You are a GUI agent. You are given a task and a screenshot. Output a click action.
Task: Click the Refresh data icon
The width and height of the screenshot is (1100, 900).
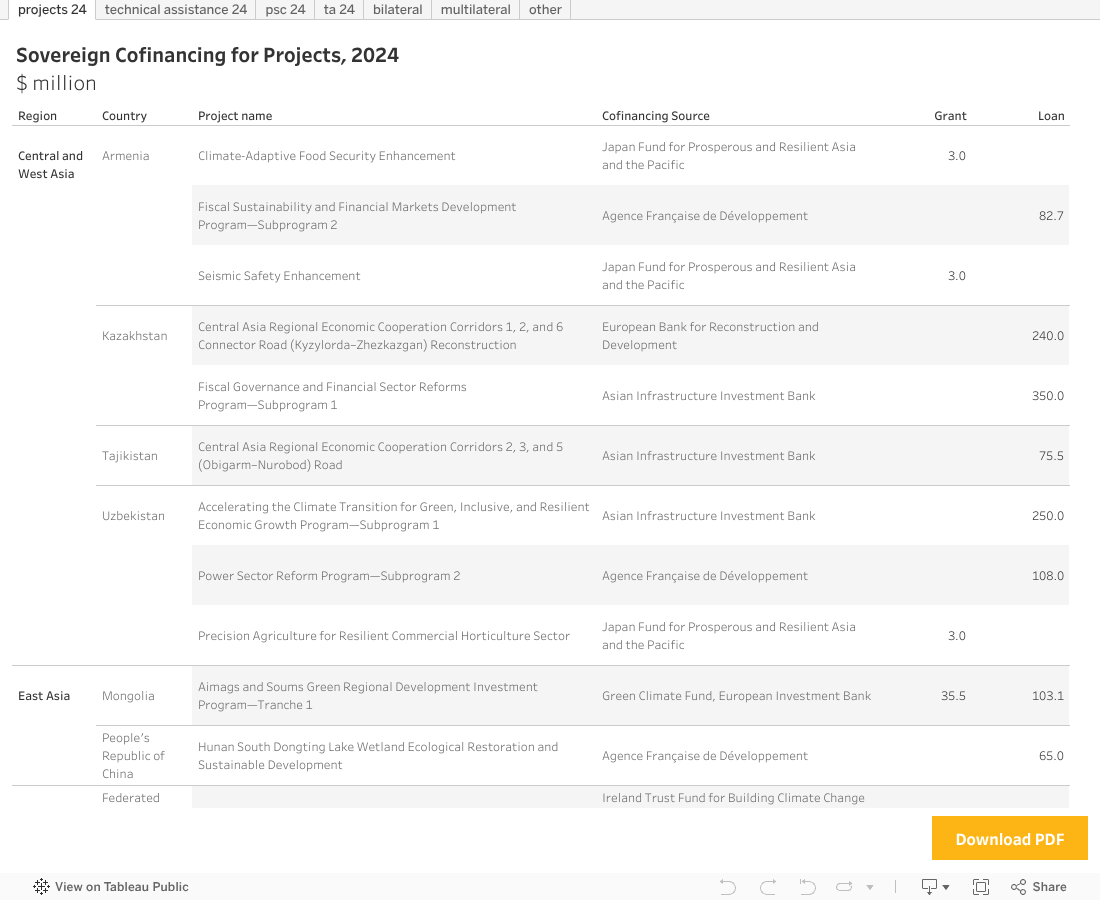click(844, 887)
